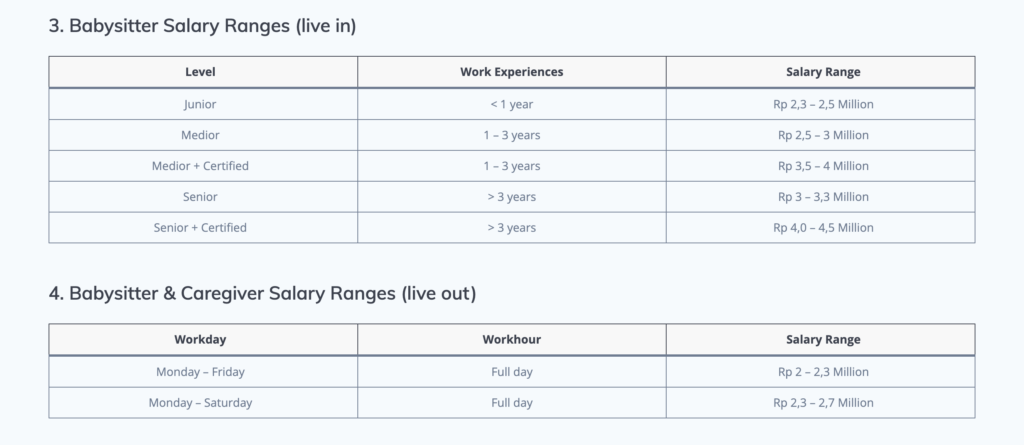The width and height of the screenshot is (1024, 445).
Task: Click the first table's 'Salary Range' header
Action: tap(823, 72)
